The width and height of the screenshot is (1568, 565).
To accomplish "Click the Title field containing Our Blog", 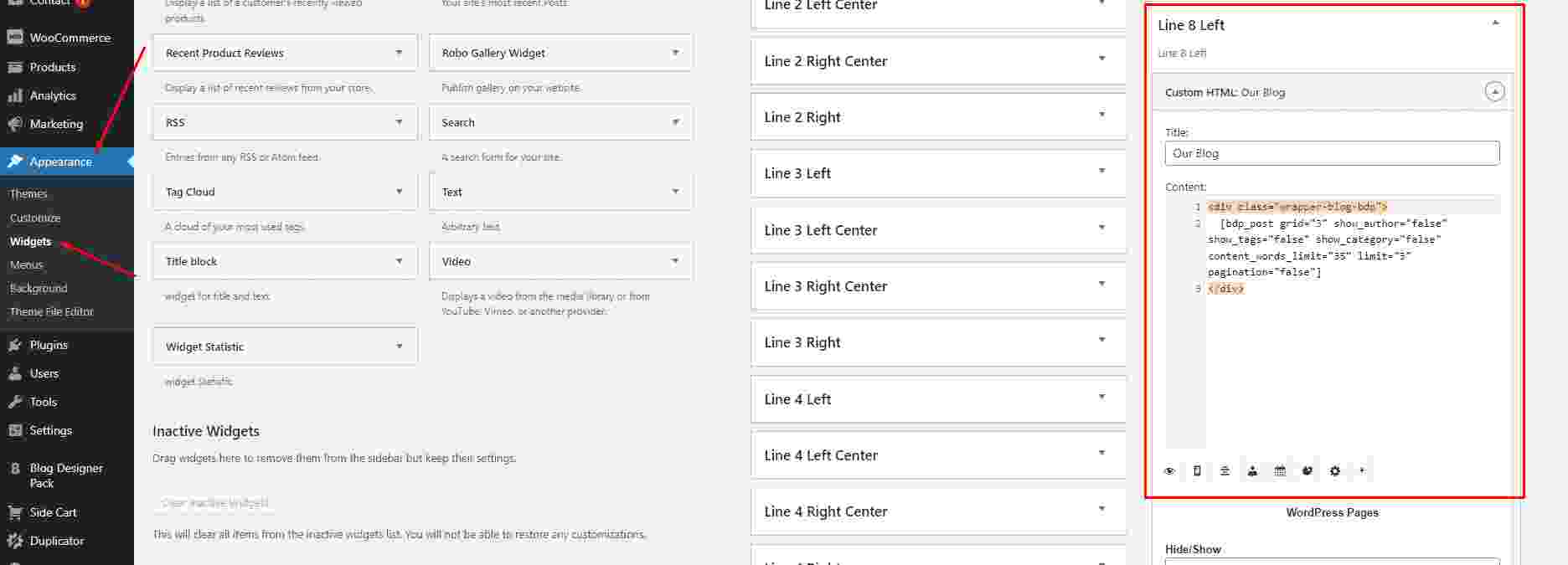I will pos(1331,153).
